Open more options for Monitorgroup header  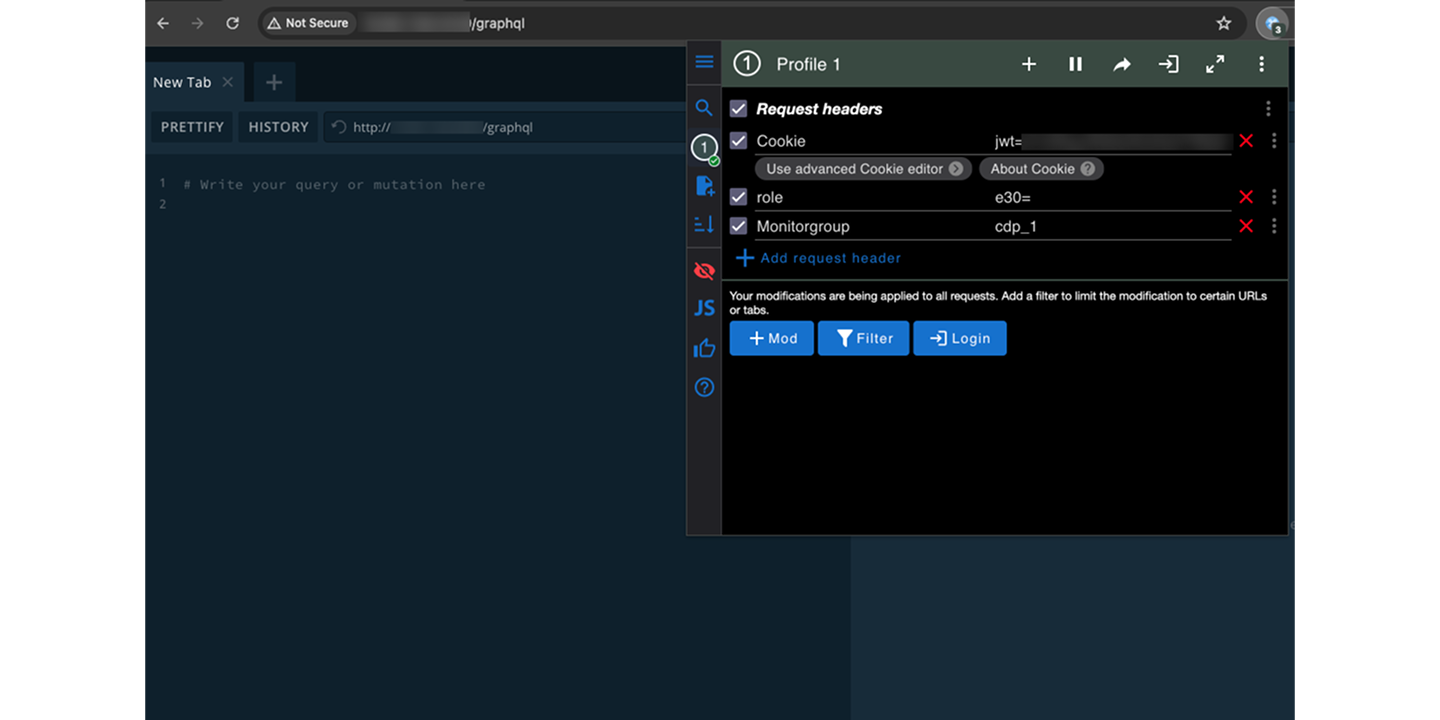point(1273,226)
